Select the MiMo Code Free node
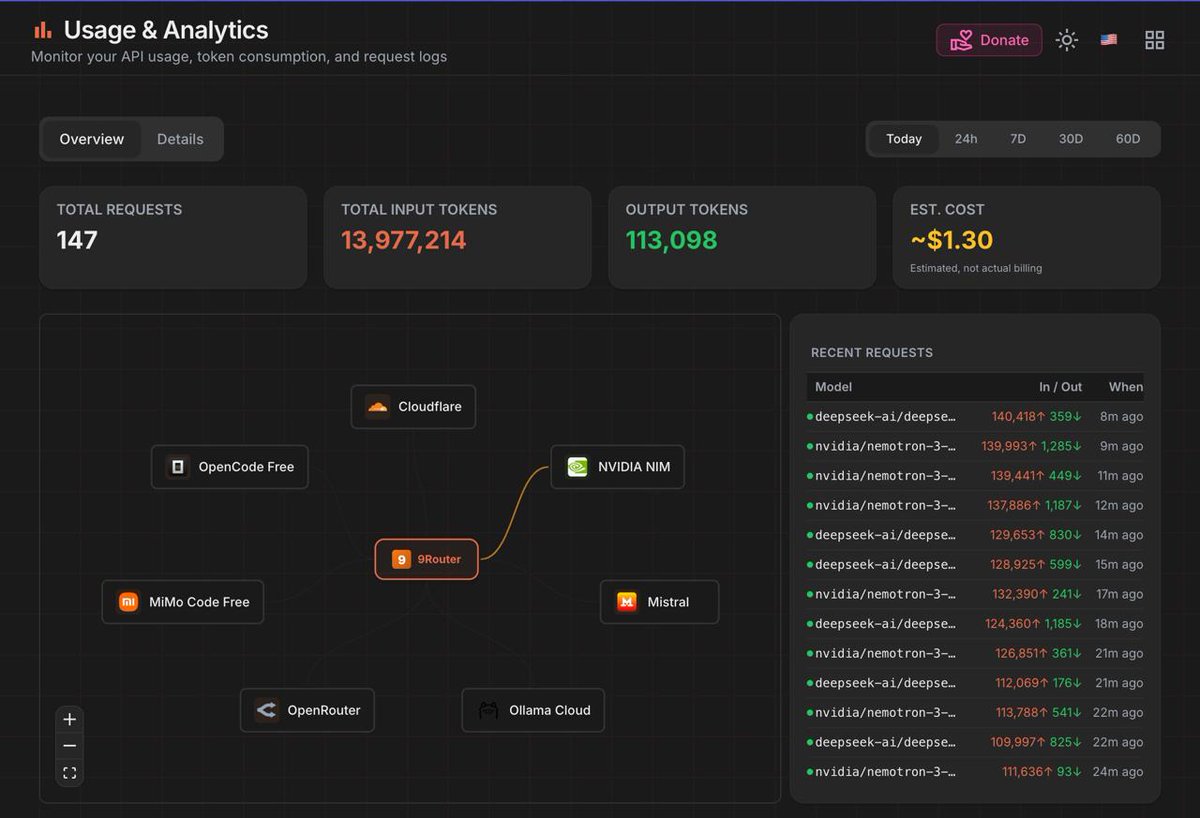The height and width of the screenshot is (818, 1200). coord(183,602)
